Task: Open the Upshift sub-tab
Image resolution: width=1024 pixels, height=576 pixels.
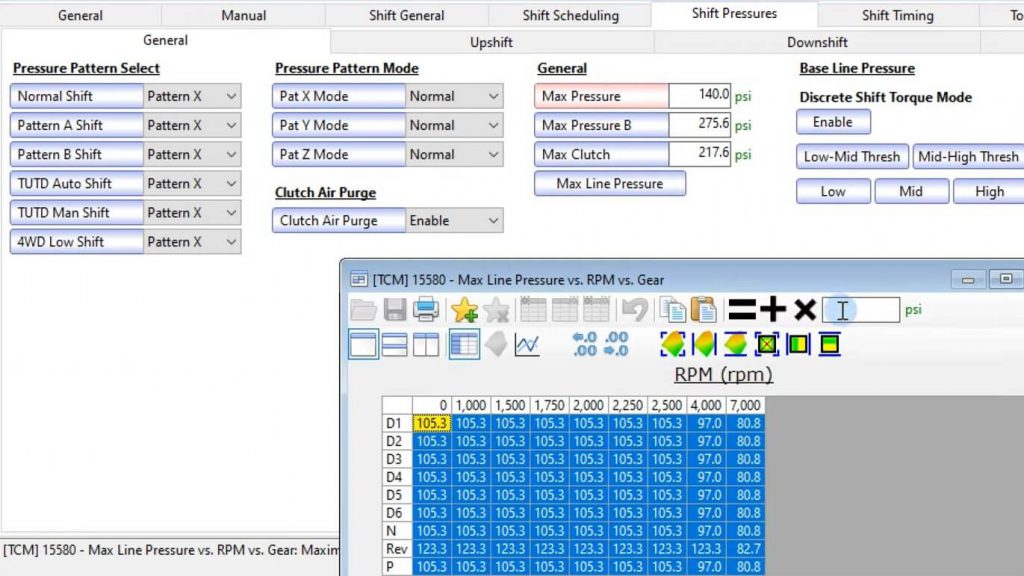Action: point(491,42)
